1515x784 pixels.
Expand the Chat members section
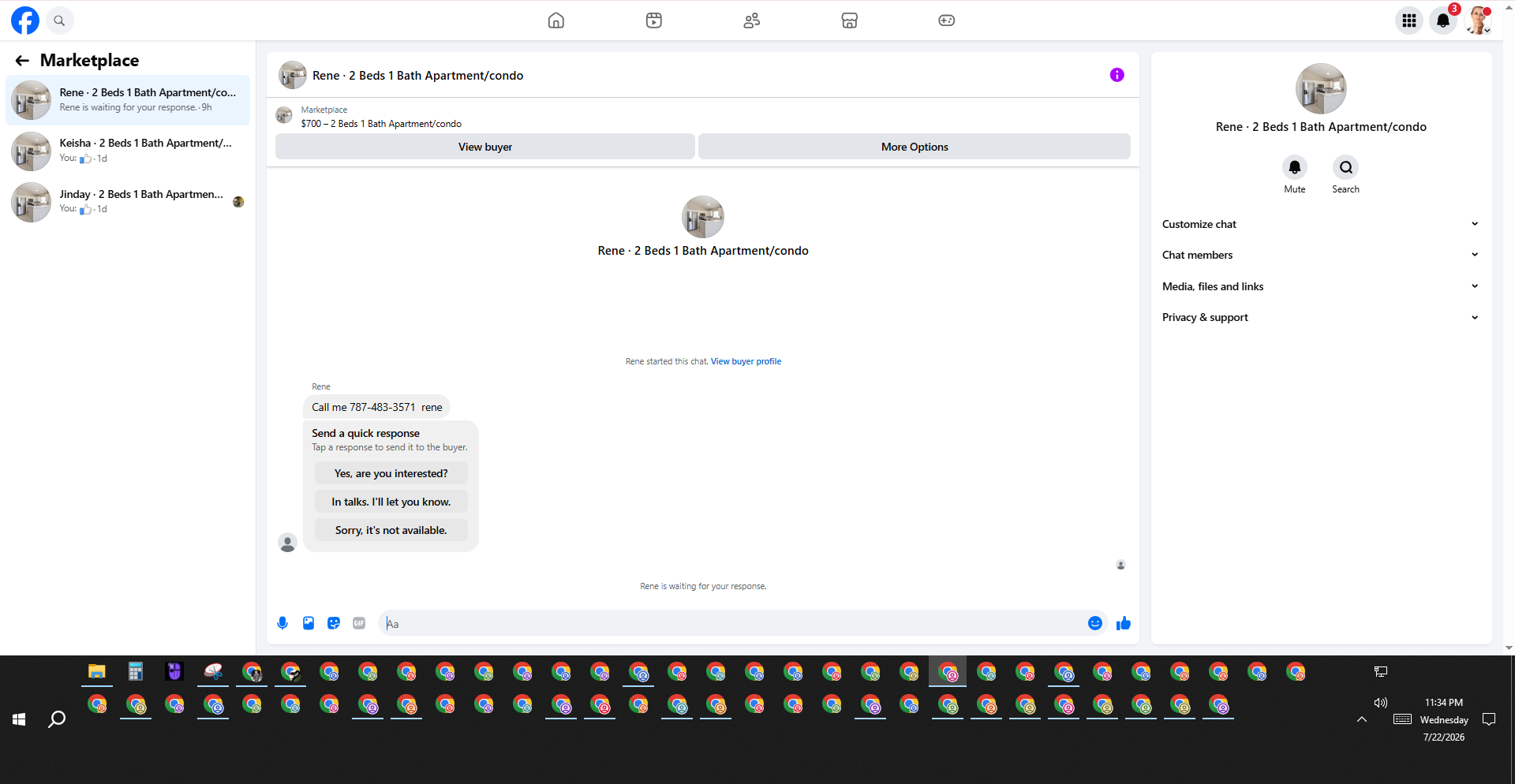[x=1321, y=255]
